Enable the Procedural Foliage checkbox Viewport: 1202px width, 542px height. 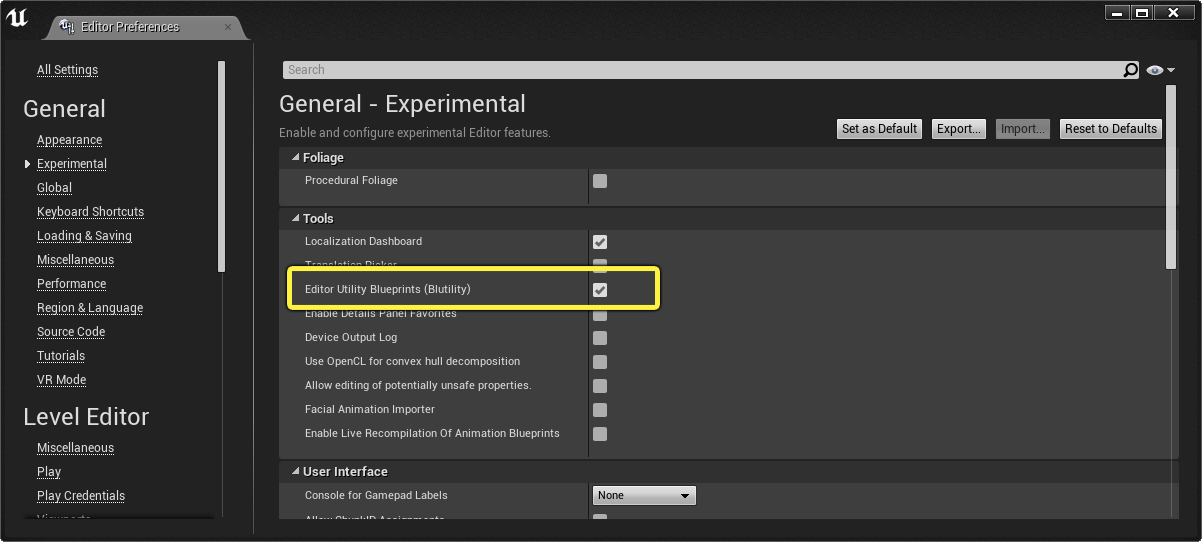pos(600,181)
